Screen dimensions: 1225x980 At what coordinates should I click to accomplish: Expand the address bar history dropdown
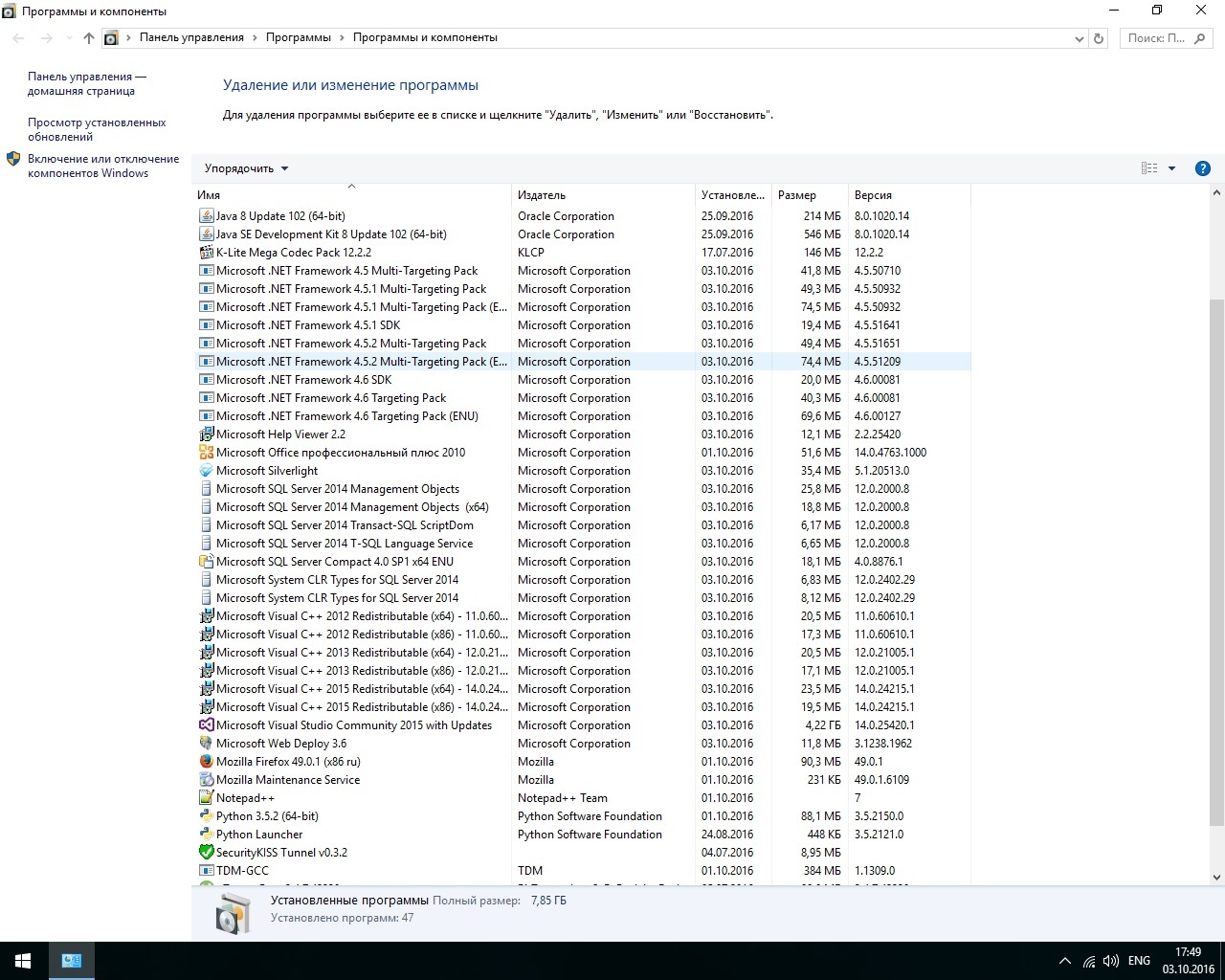click(1080, 38)
